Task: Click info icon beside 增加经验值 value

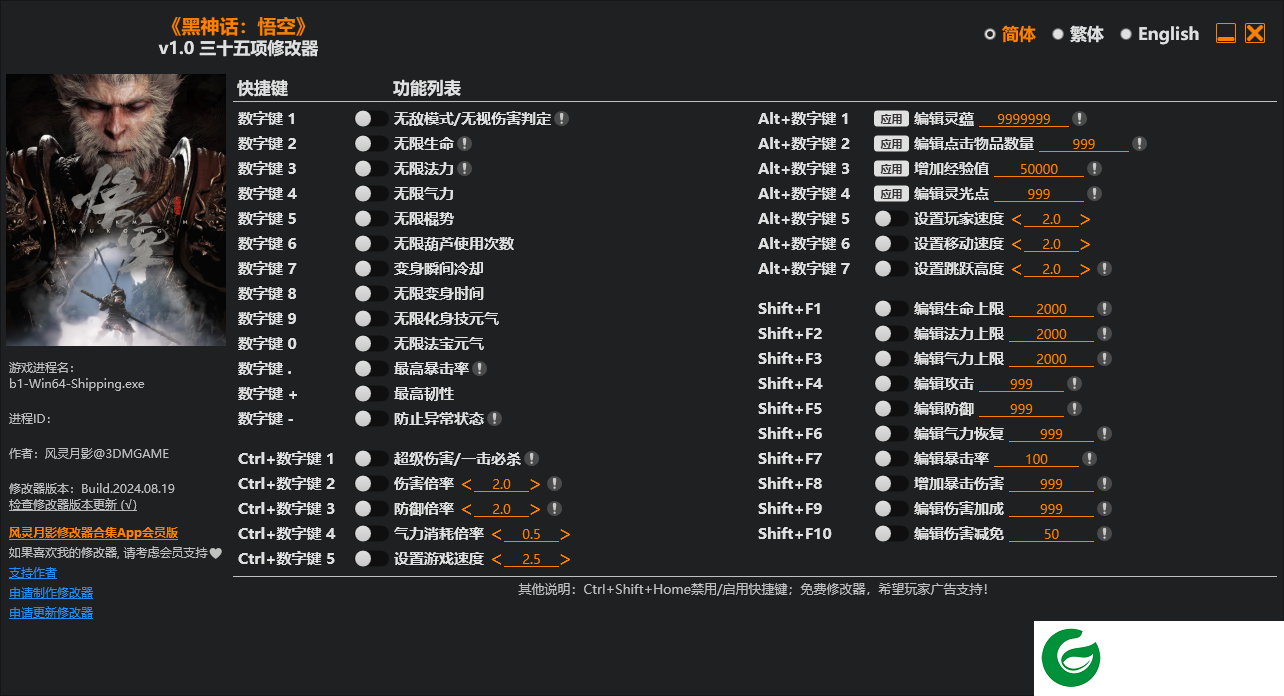Action: click(1094, 169)
